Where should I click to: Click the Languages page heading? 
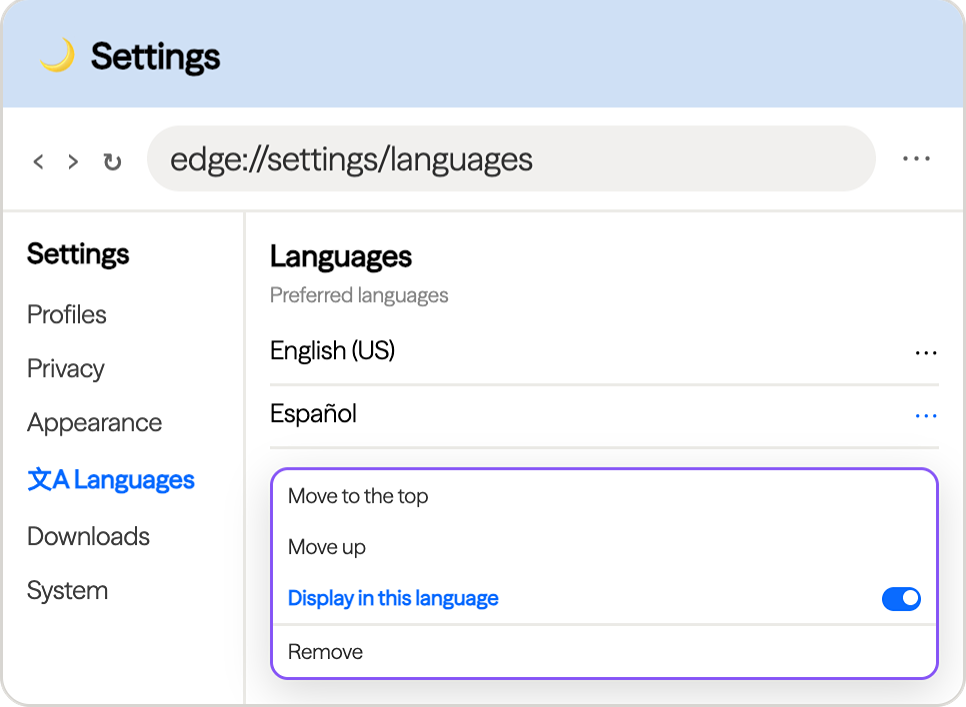pos(341,256)
